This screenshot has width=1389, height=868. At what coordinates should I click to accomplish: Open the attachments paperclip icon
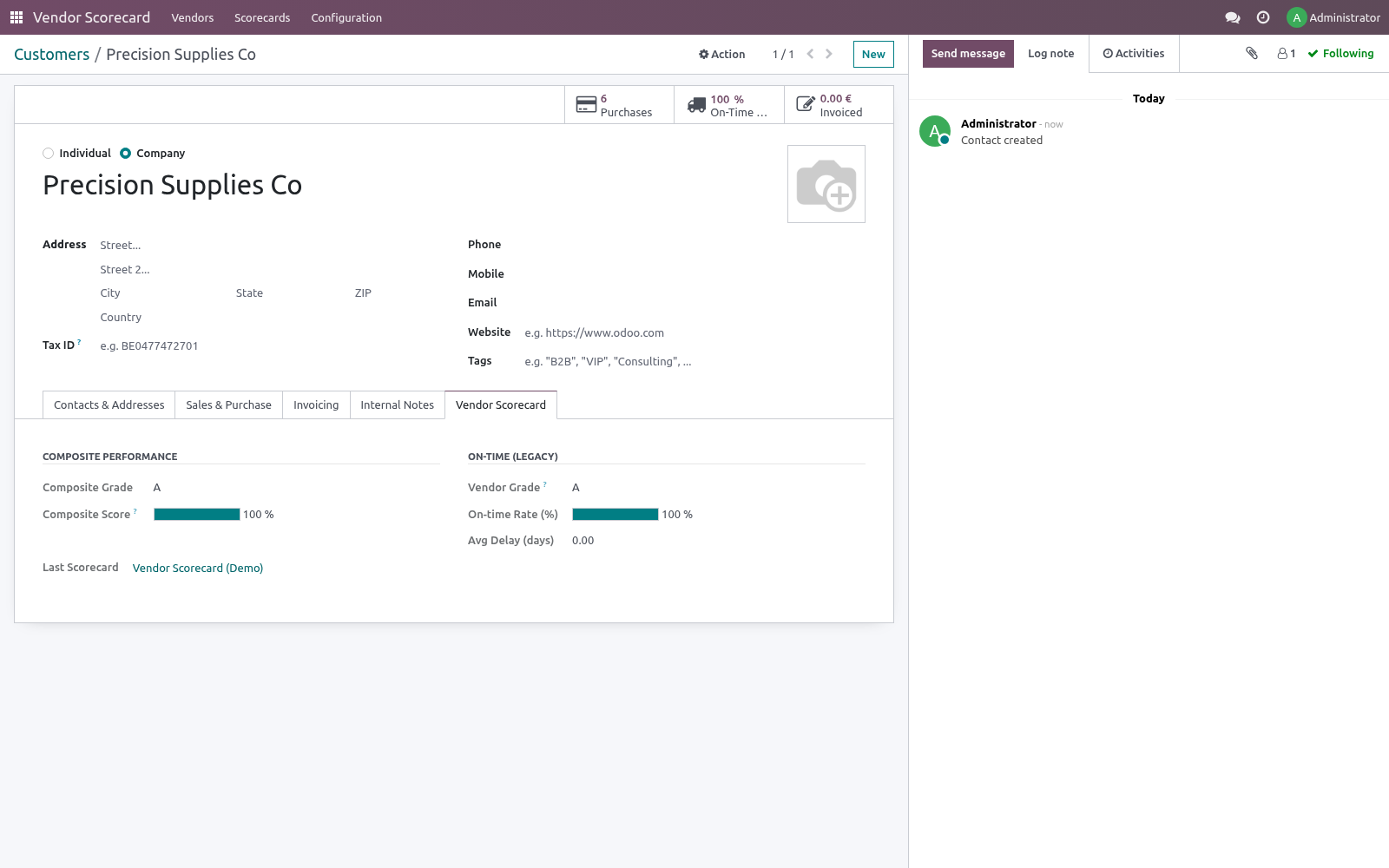[1252, 53]
